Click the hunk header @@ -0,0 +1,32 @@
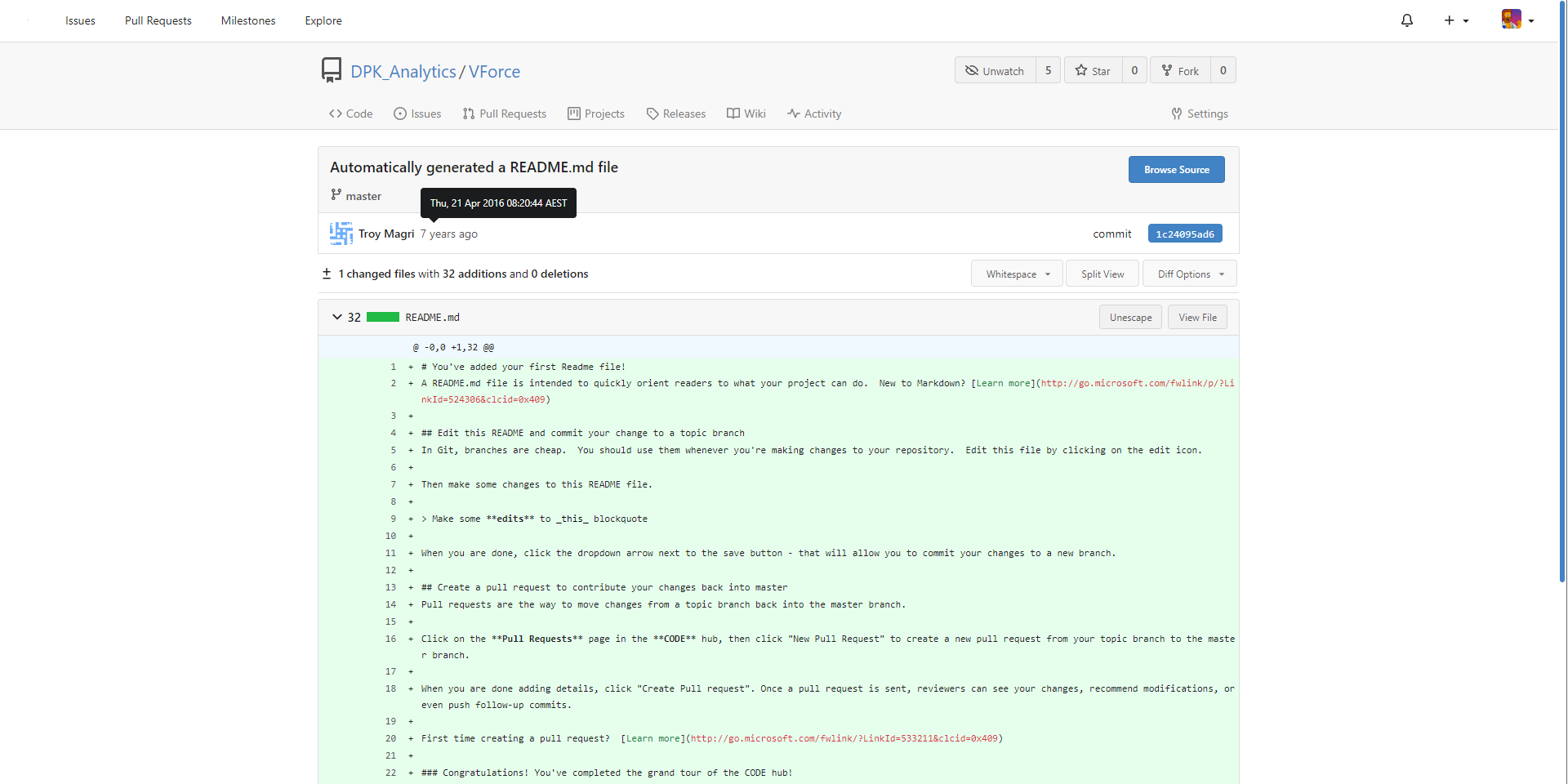 click(x=453, y=347)
